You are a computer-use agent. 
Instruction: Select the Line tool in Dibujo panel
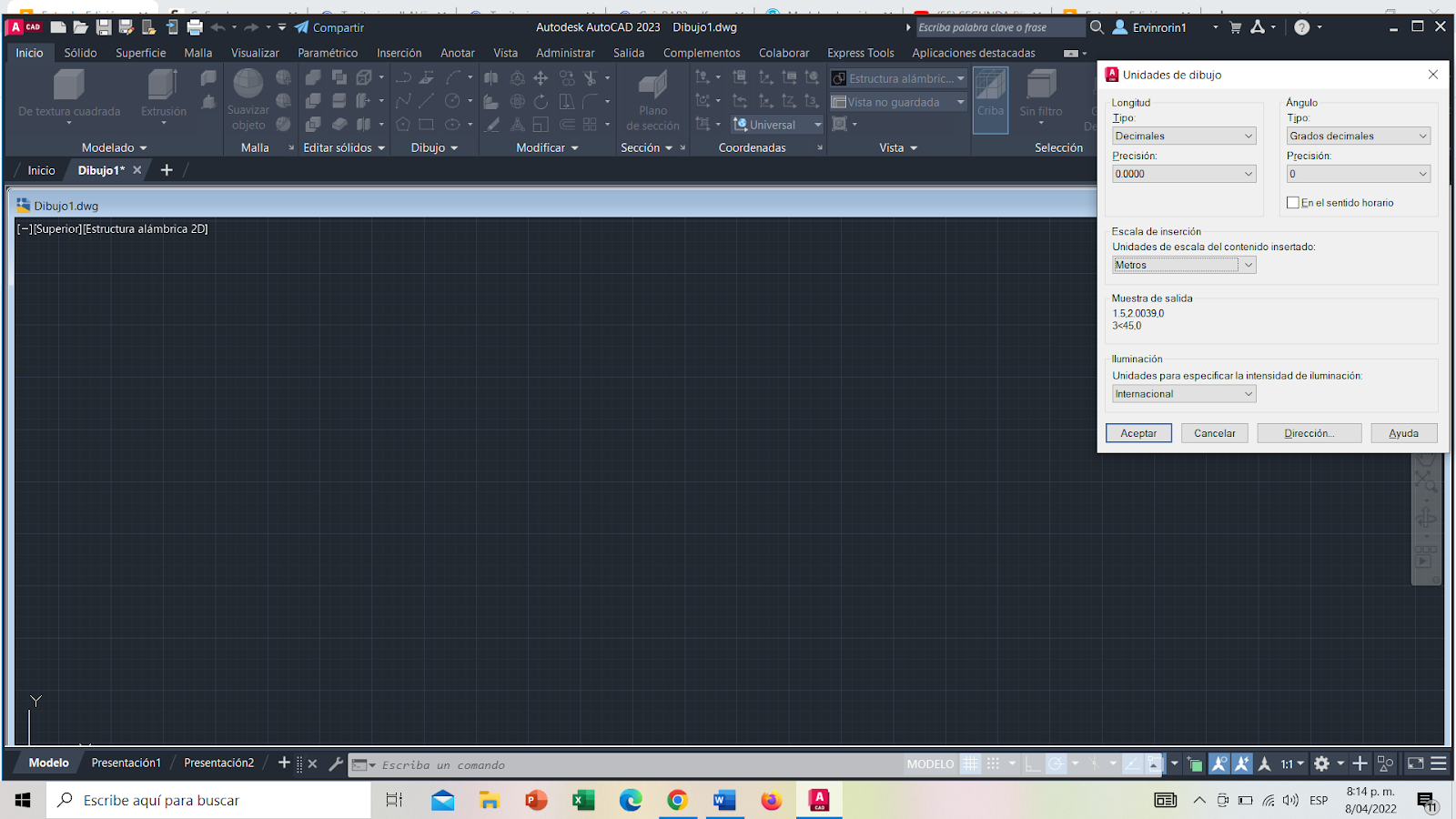pos(426,101)
